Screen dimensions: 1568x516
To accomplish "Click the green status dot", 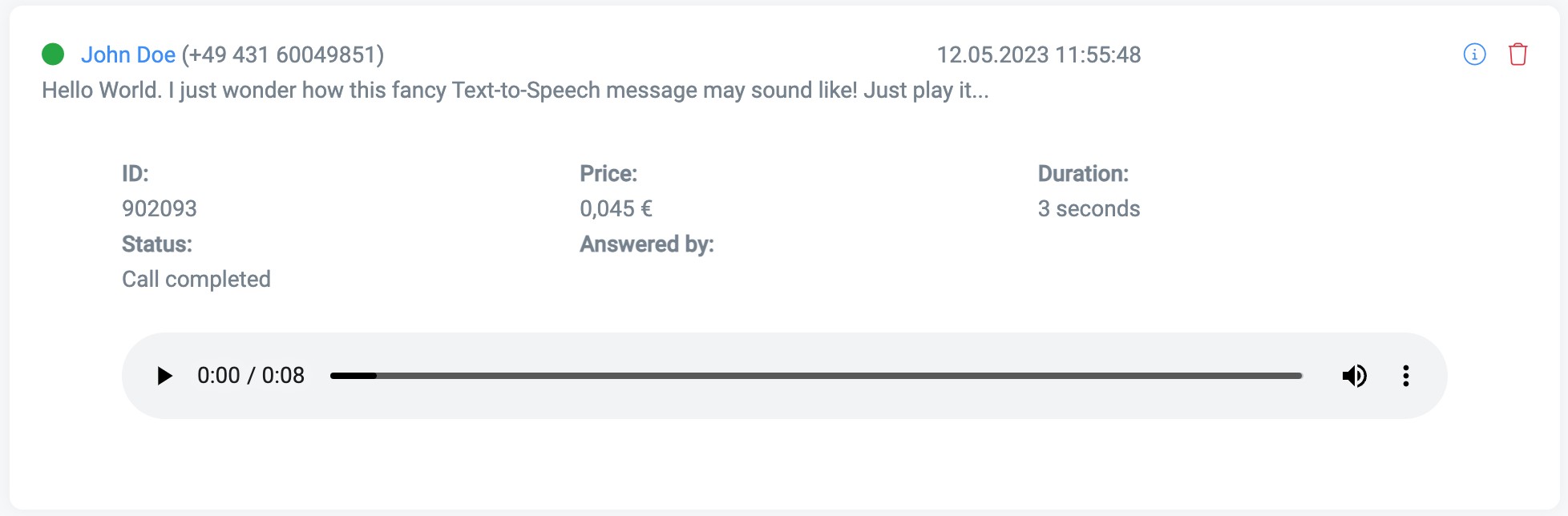I will pos(53,54).
